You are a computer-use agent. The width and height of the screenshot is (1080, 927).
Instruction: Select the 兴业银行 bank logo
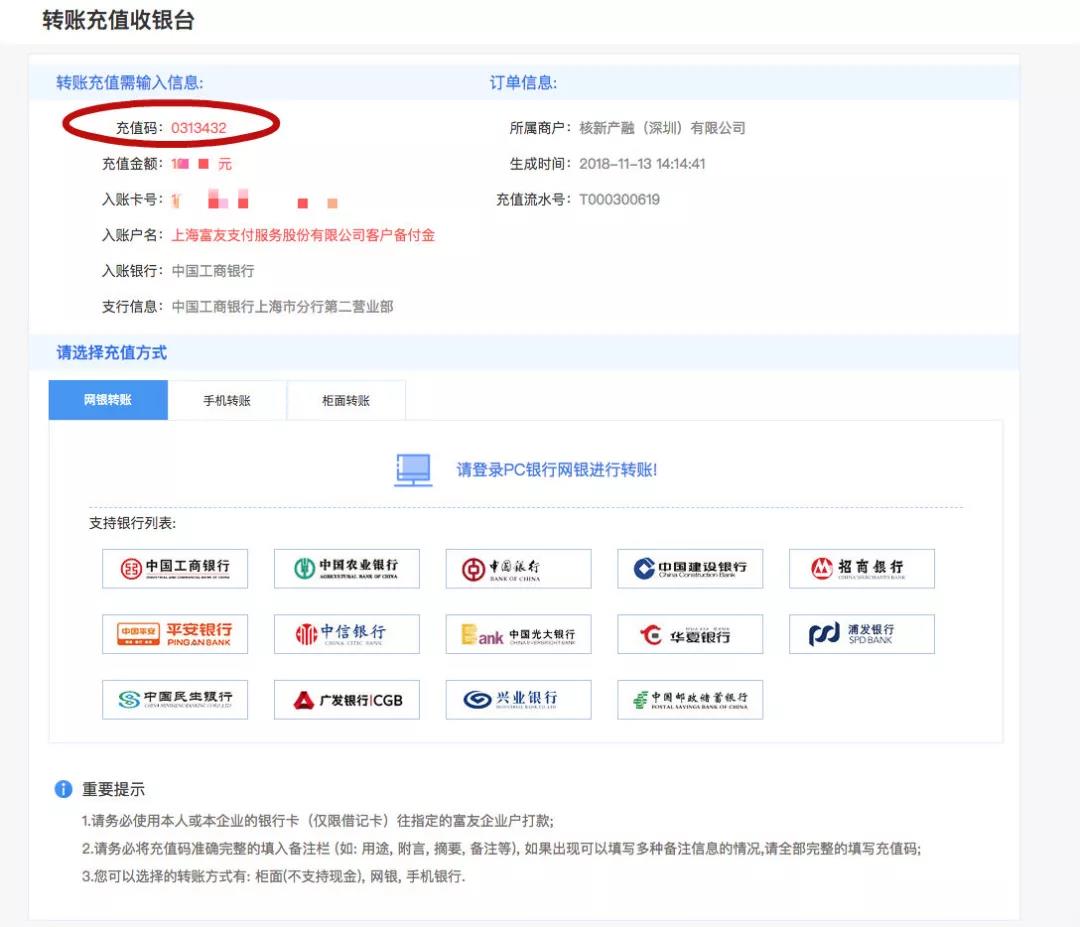coord(518,700)
